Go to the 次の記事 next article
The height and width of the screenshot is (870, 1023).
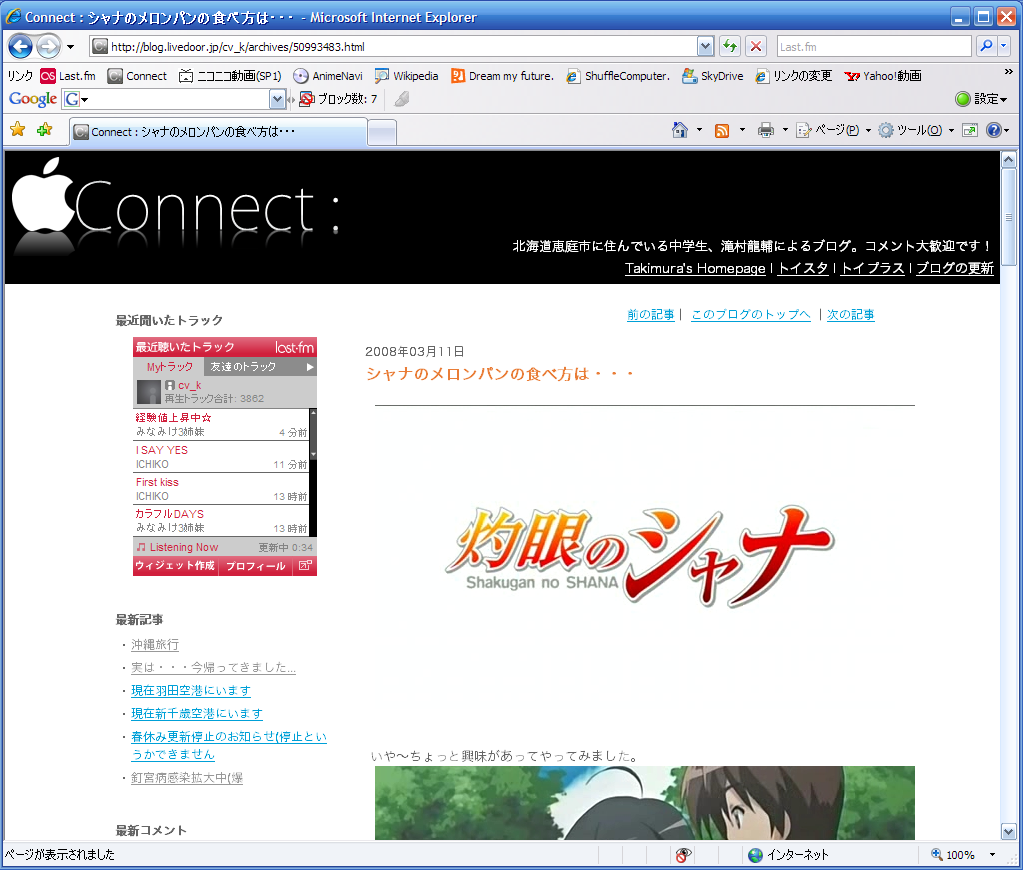[851, 315]
